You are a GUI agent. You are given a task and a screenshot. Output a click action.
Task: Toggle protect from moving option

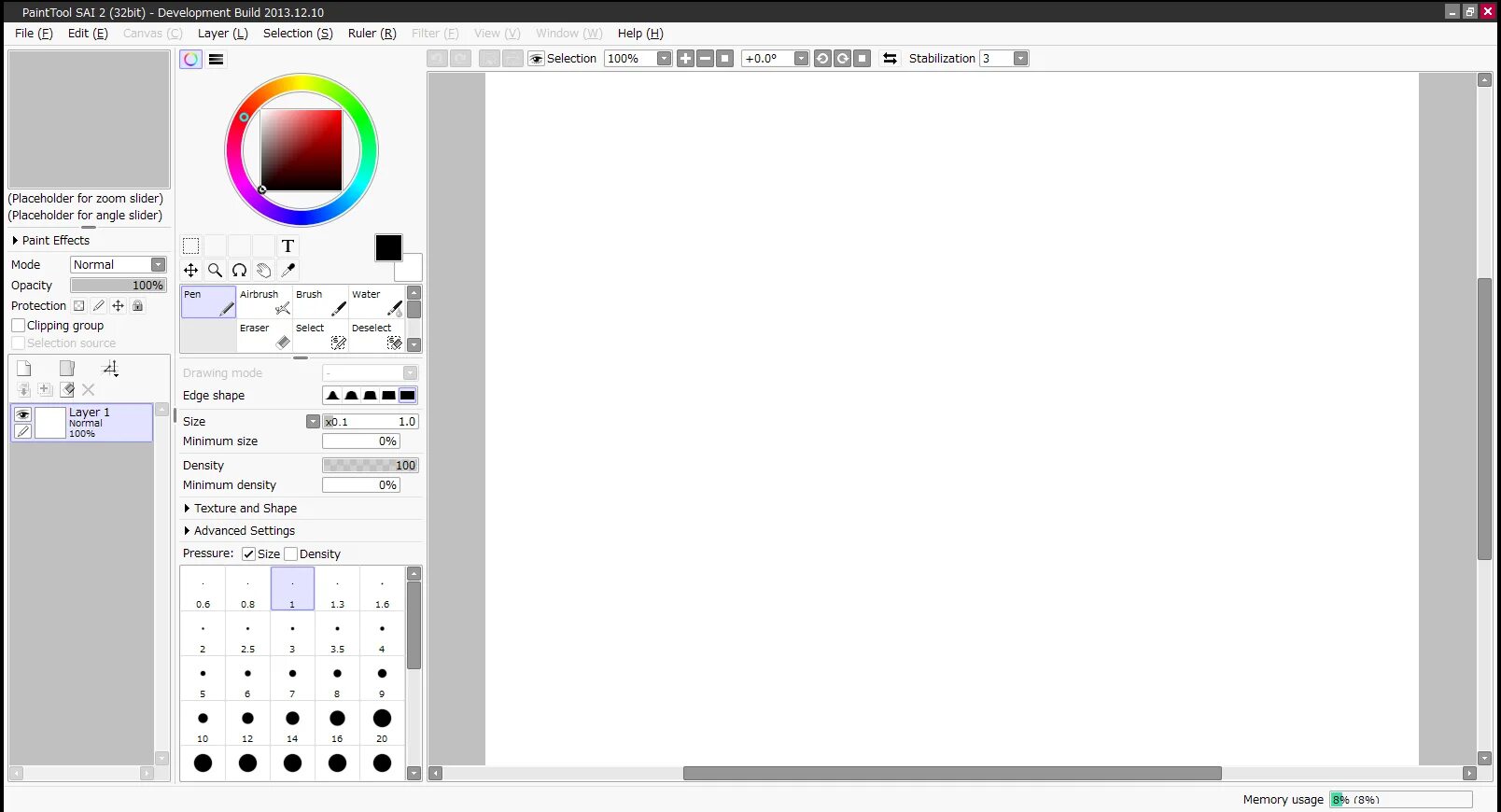tap(119, 305)
